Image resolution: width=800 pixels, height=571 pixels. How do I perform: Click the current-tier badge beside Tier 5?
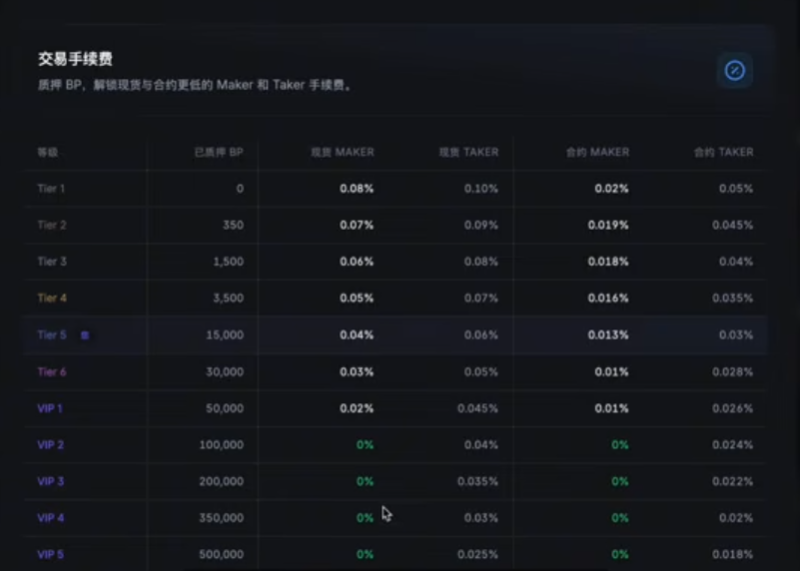[85, 335]
